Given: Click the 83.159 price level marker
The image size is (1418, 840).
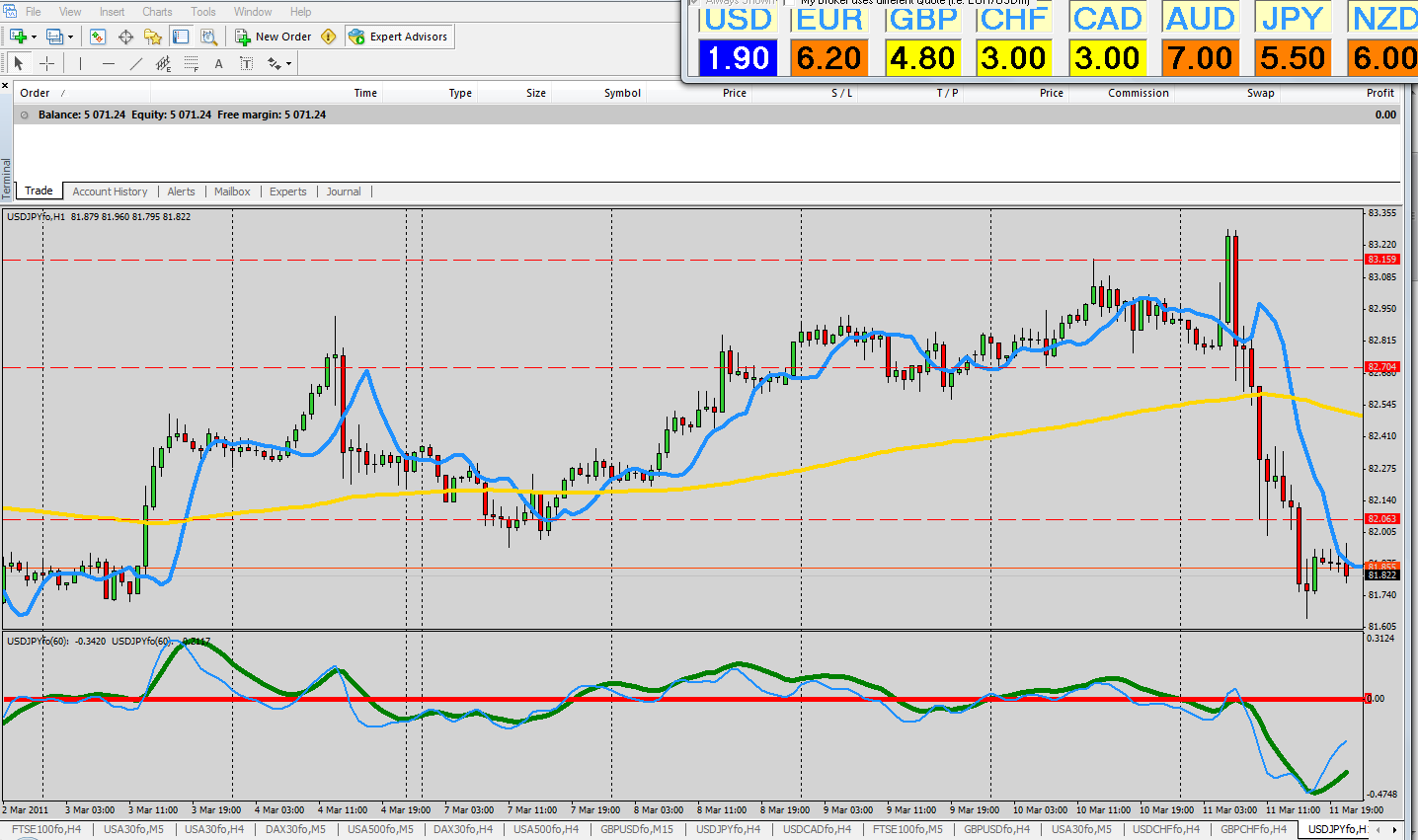Looking at the screenshot, I should (1382, 260).
